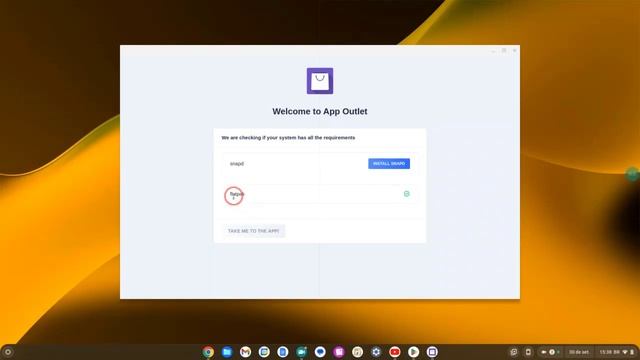
Task: Maximize the App Outlet window
Action: coord(504,51)
